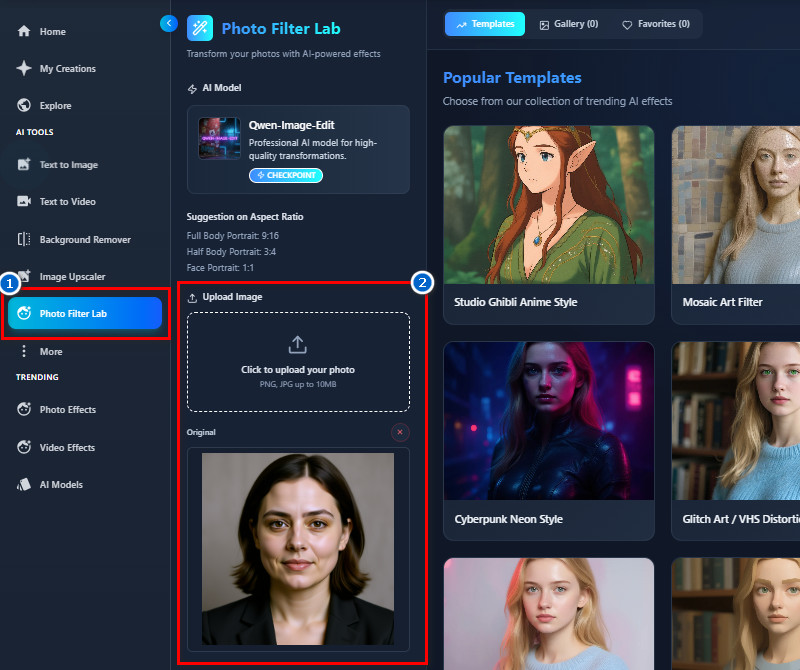Click the Explore globe icon
Viewport: 800px width, 670px height.
[x=24, y=106]
